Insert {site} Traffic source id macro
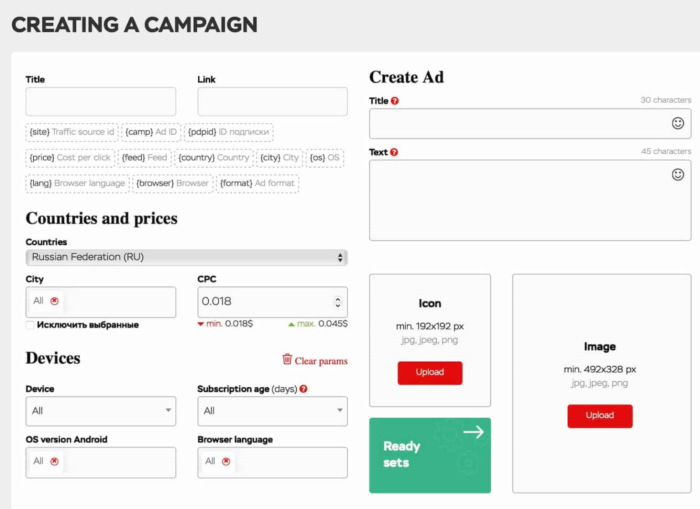The image size is (700, 509). pyautogui.click(x=72, y=132)
